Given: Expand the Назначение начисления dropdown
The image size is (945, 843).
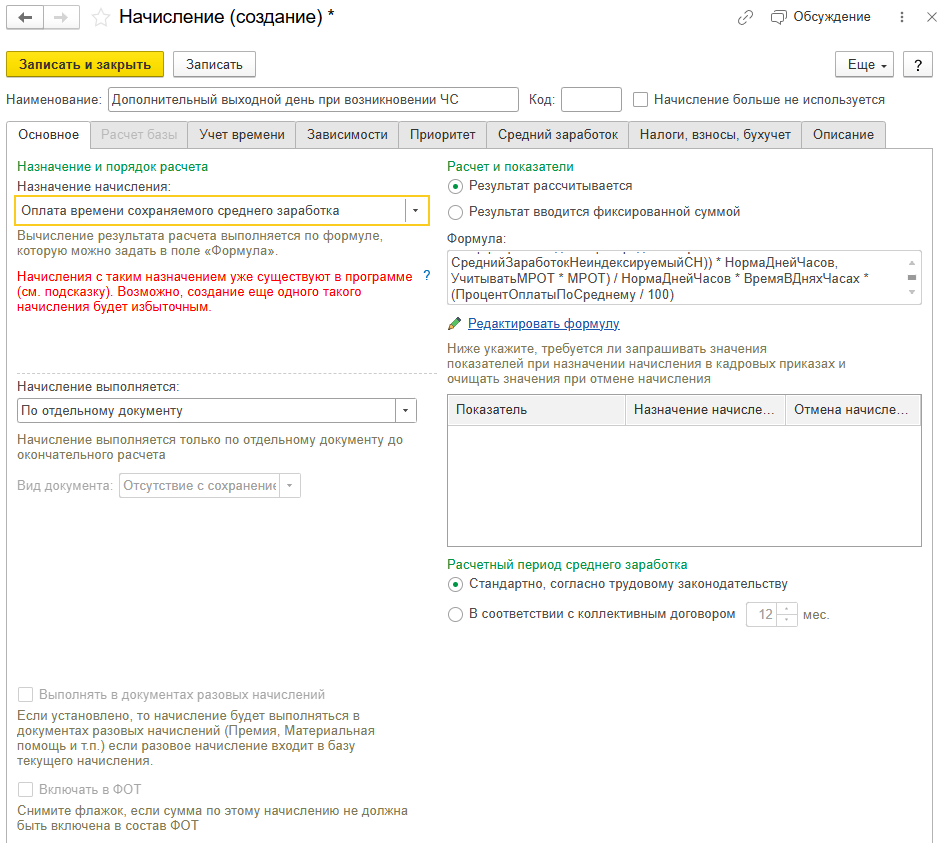Looking at the screenshot, I should coord(416,210).
